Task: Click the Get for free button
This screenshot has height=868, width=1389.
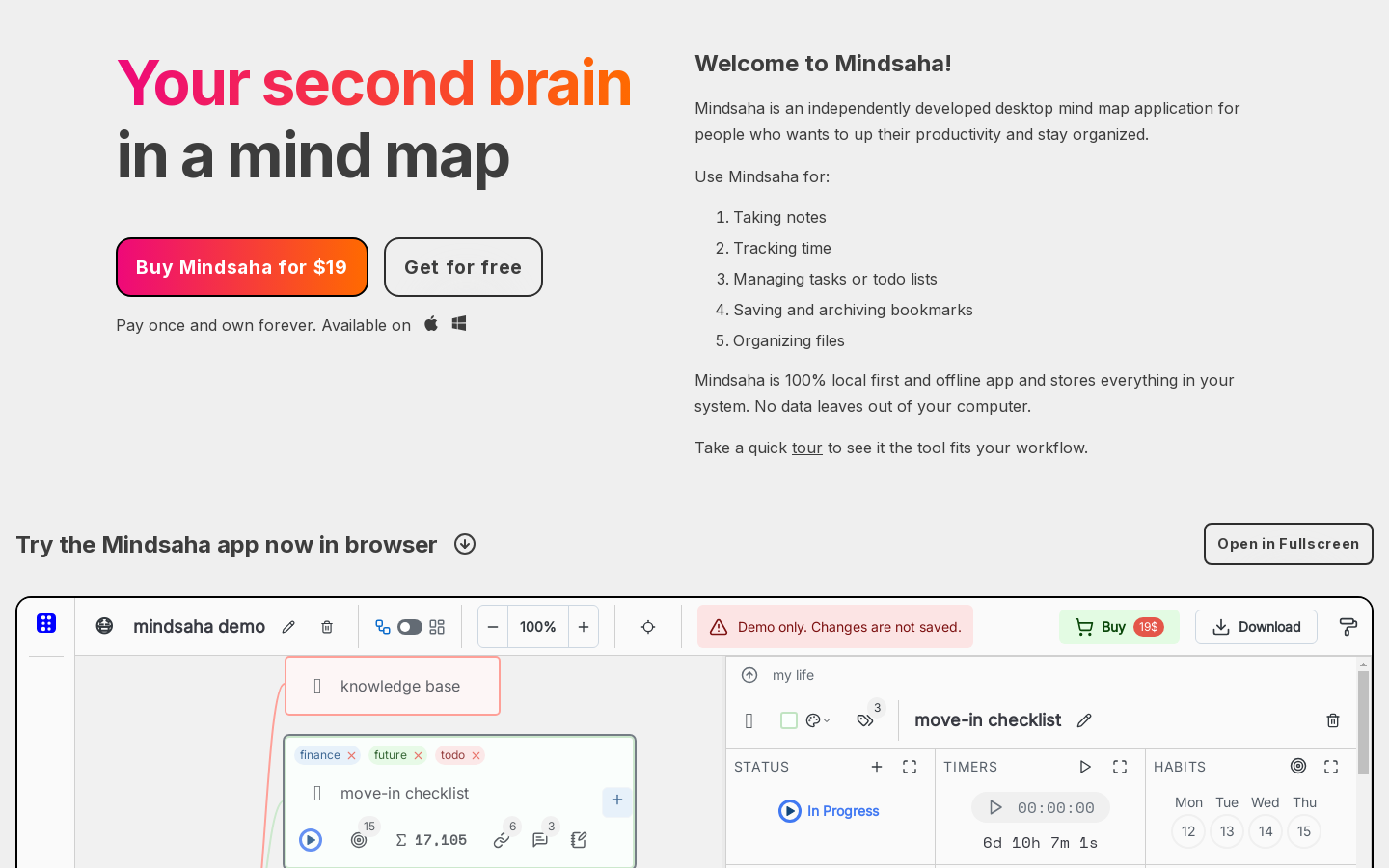Action: tap(463, 267)
